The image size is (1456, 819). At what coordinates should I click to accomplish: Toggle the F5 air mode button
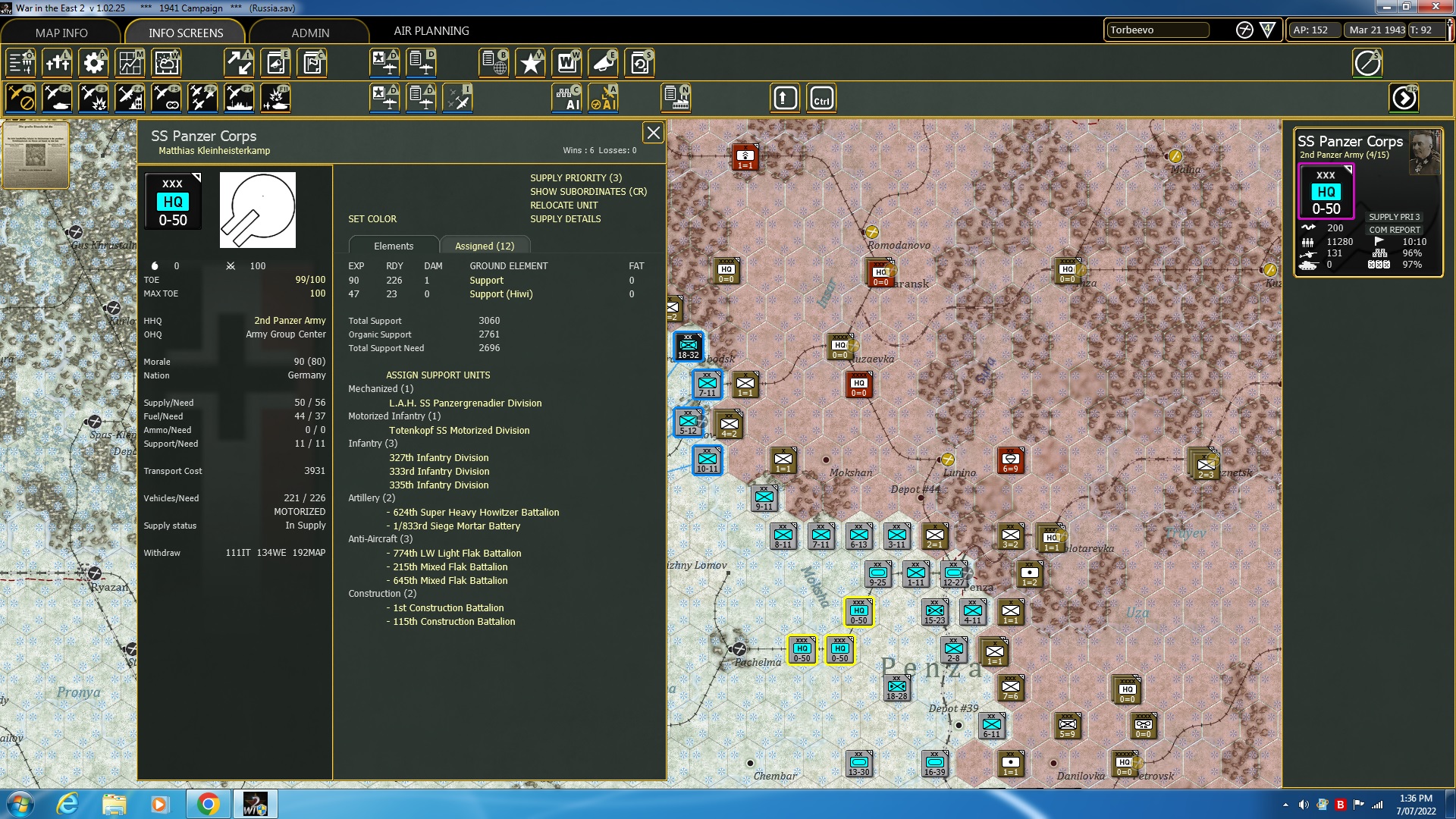[x=166, y=99]
